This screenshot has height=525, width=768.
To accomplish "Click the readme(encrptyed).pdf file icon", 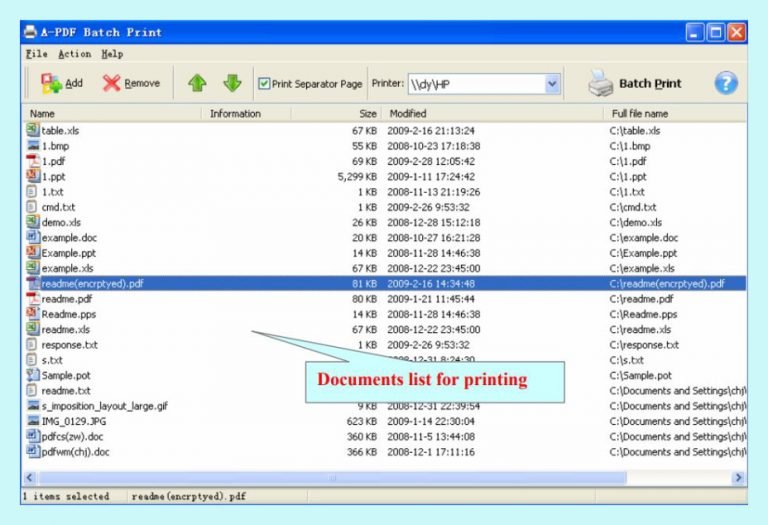I will pos(32,283).
